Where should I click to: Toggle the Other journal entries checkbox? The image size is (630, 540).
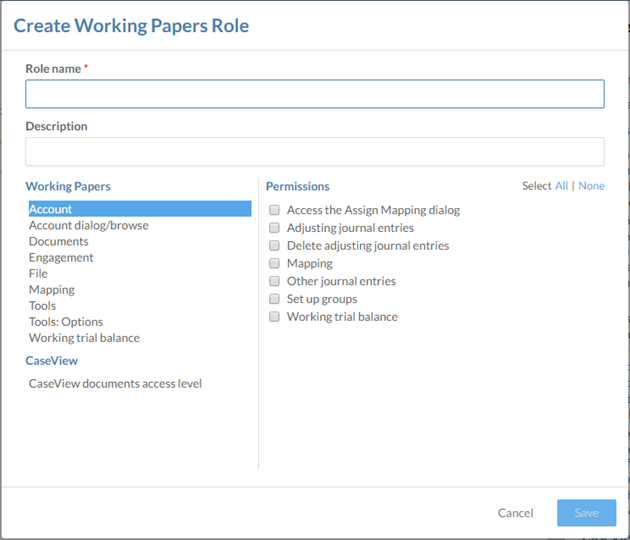pyautogui.click(x=274, y=281)
